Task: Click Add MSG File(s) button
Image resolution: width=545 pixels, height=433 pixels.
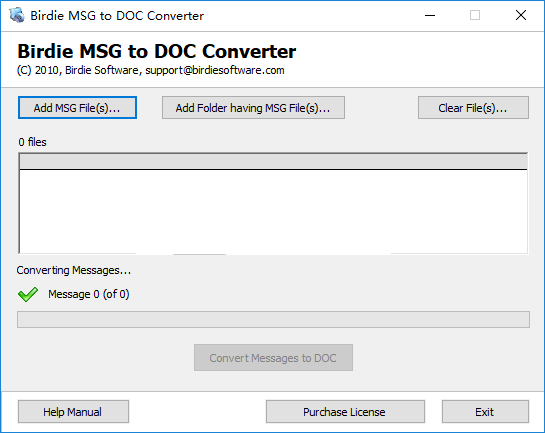Action: tap(77, 108)
